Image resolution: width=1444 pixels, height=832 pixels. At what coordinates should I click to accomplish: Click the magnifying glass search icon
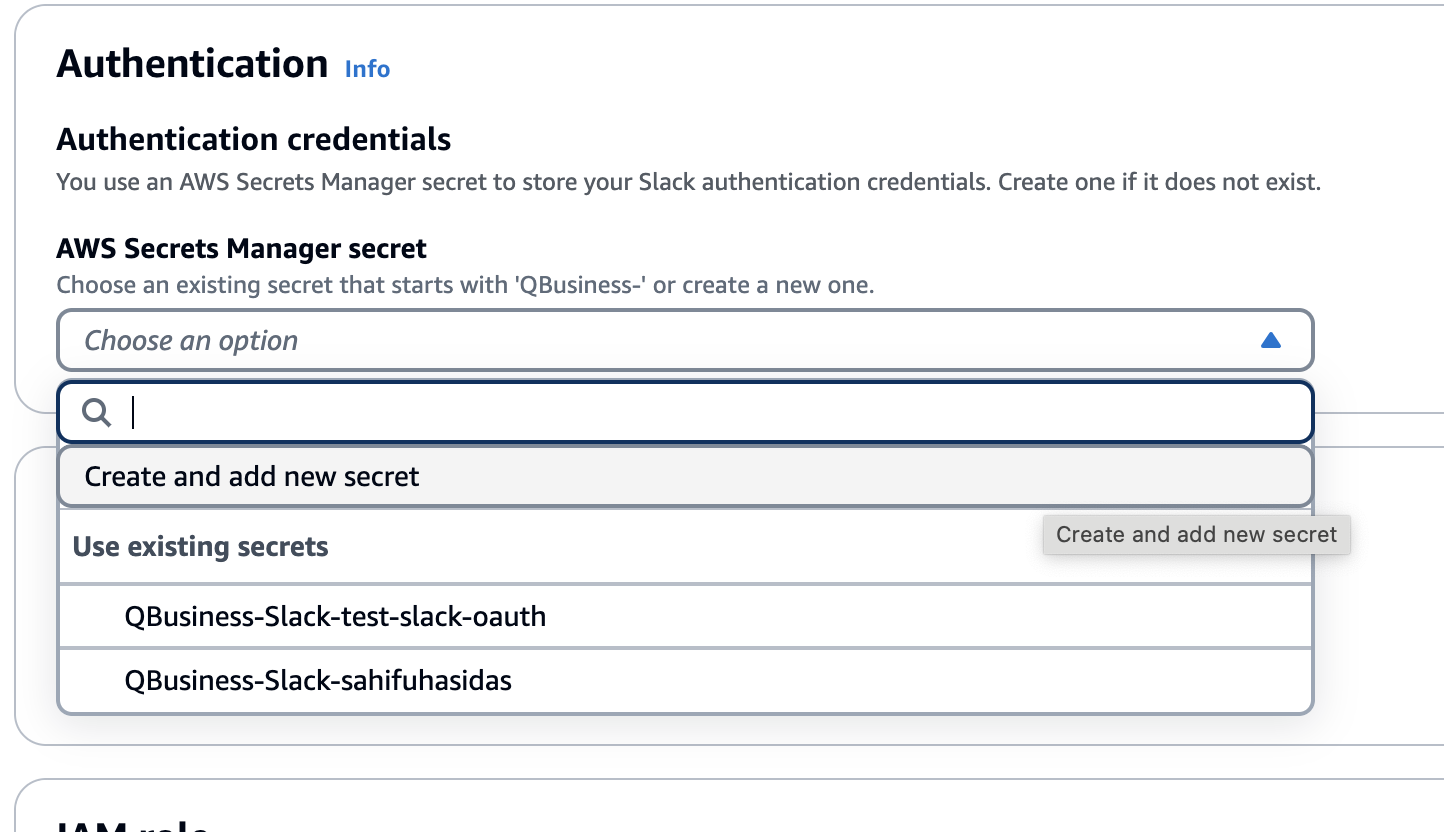97,412
